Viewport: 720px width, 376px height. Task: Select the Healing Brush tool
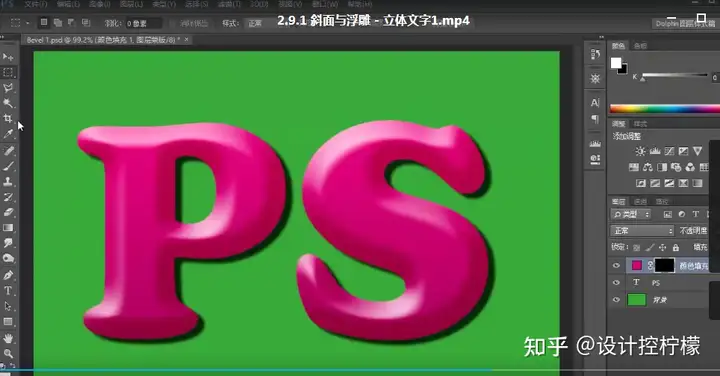8,151
